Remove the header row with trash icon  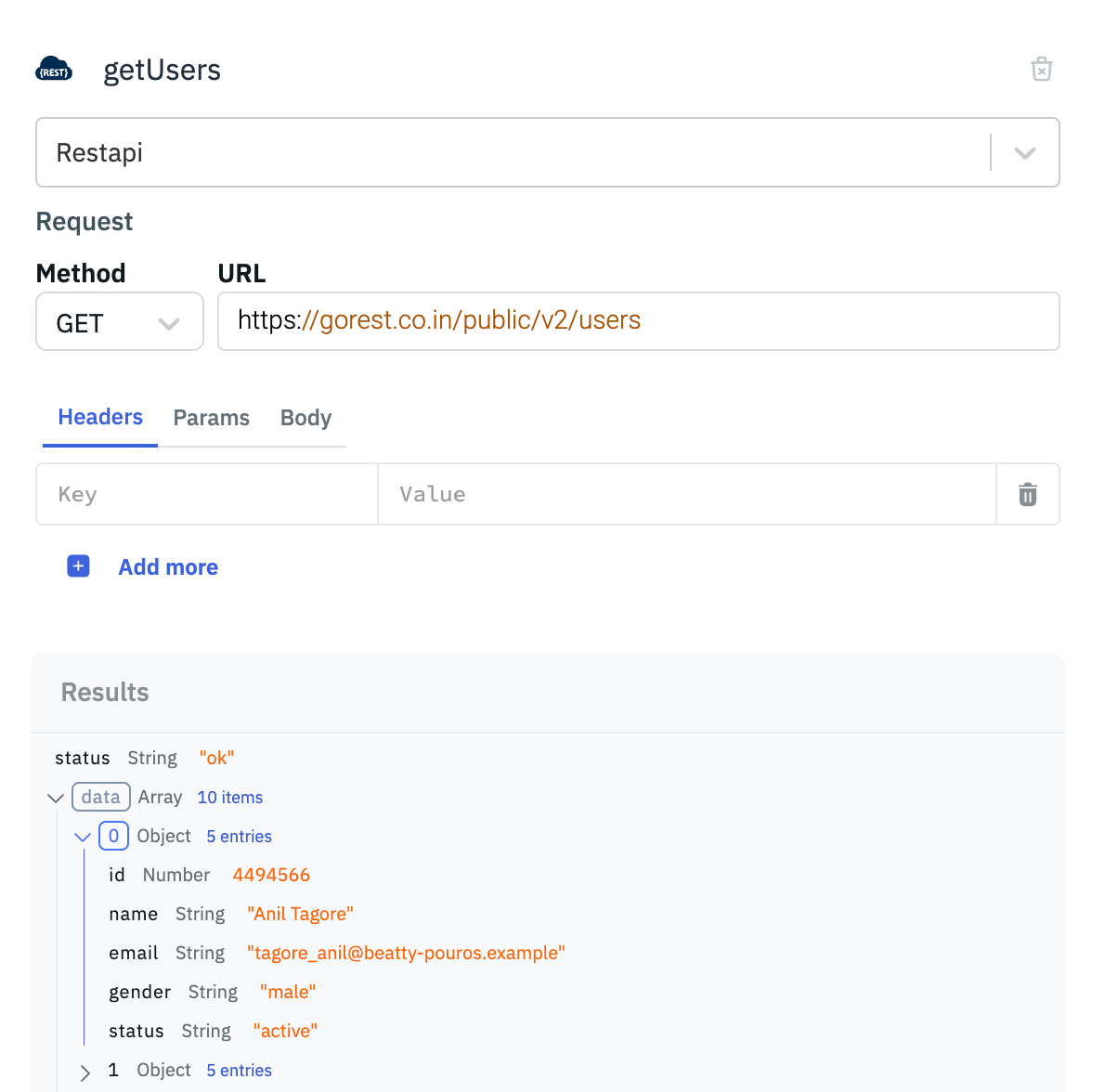pos(1027,495)
